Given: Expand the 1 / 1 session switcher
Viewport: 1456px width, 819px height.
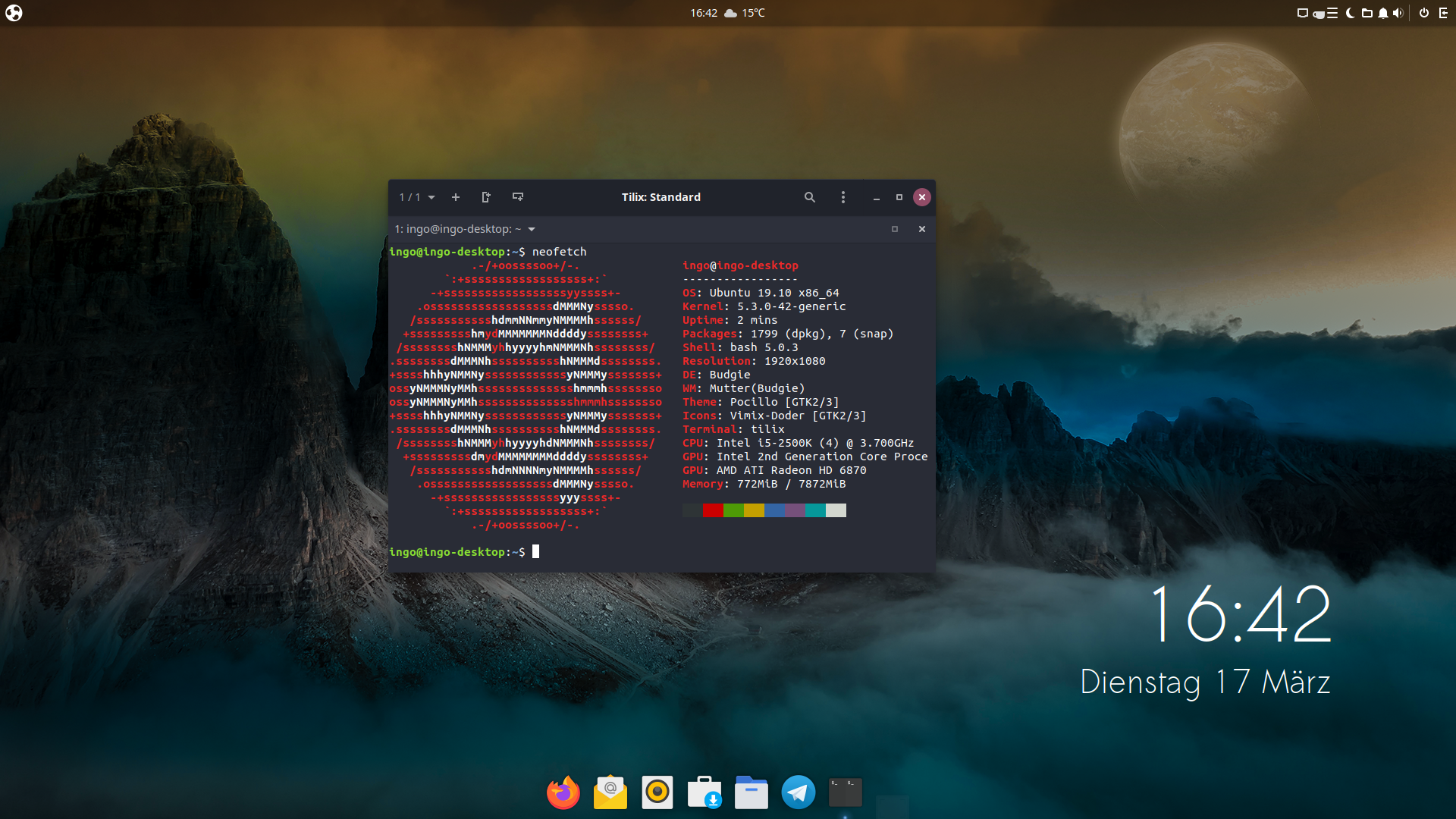Looking at the screenshot, I should click(417, 197).
